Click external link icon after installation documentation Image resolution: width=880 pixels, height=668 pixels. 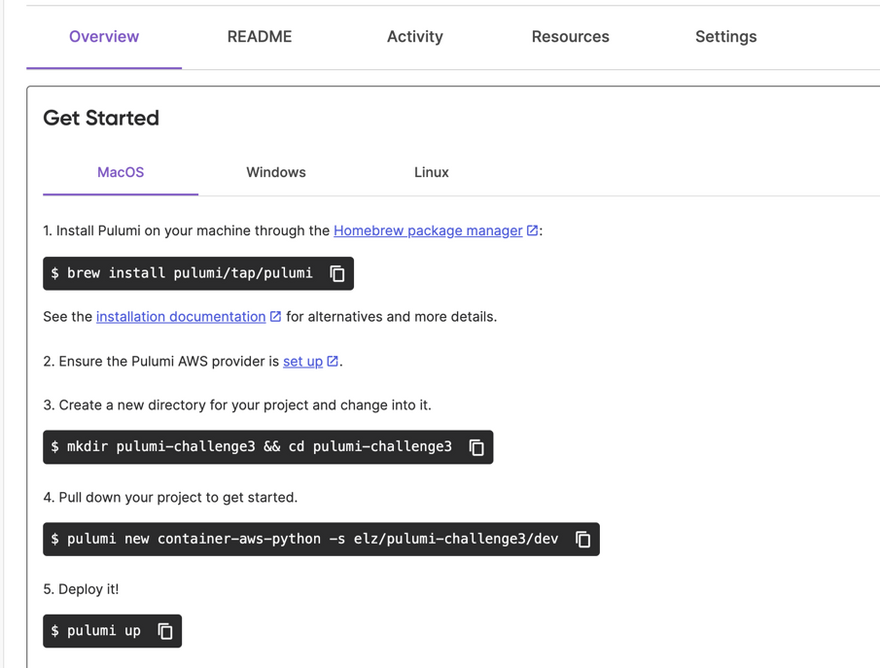[x=276, y=317]
